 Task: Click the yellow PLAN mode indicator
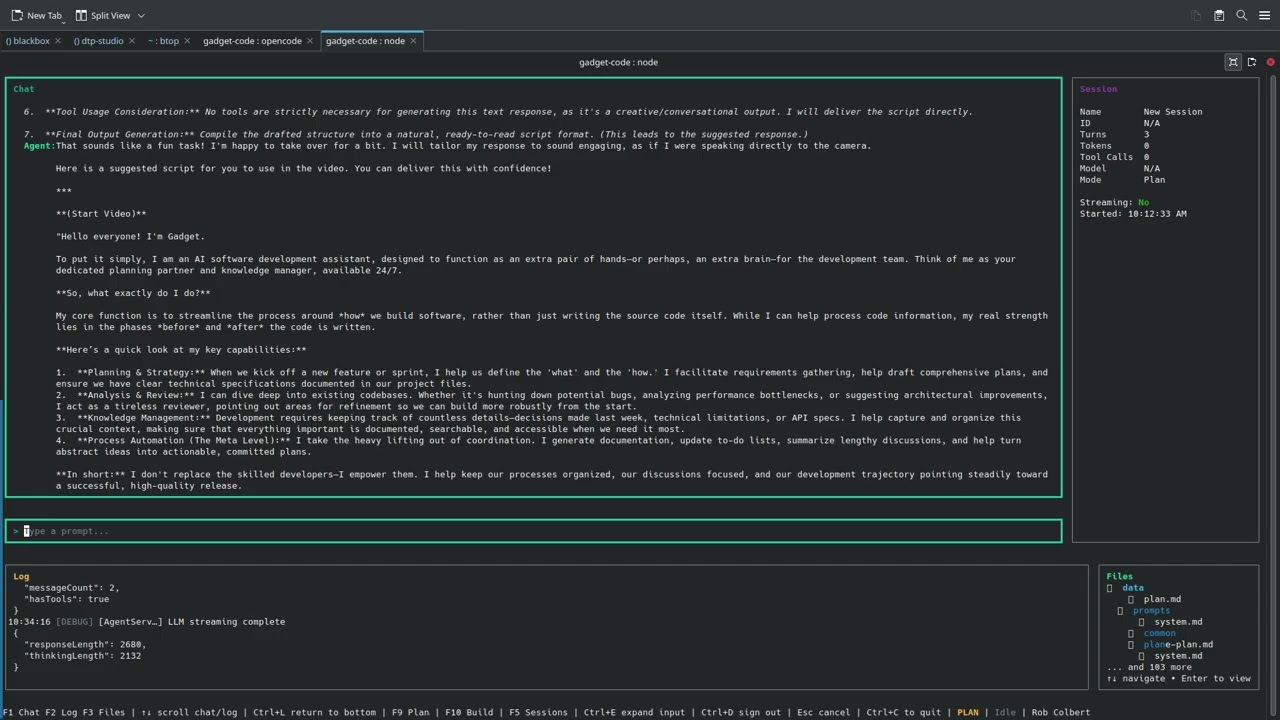coord(968,712)
